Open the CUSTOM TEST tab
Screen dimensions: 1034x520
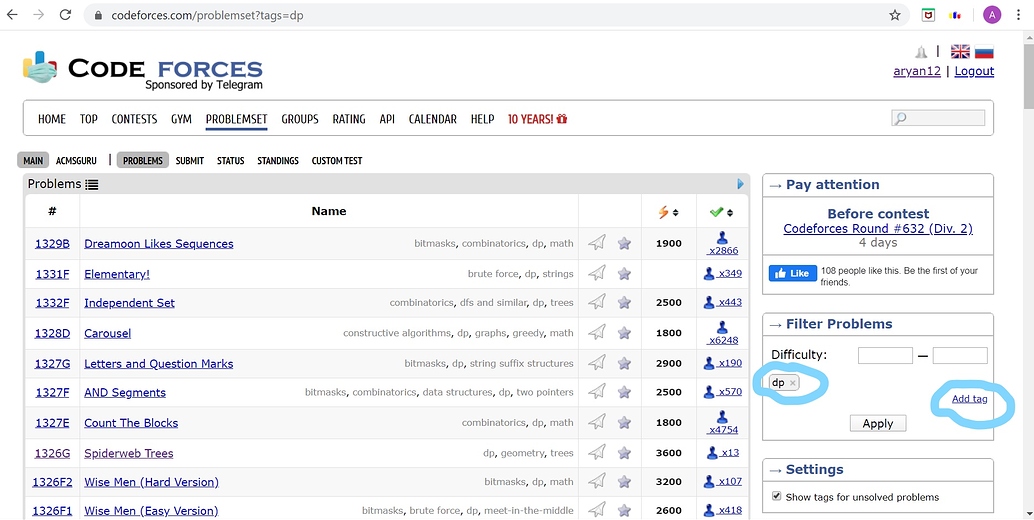[x=337, y=161]
